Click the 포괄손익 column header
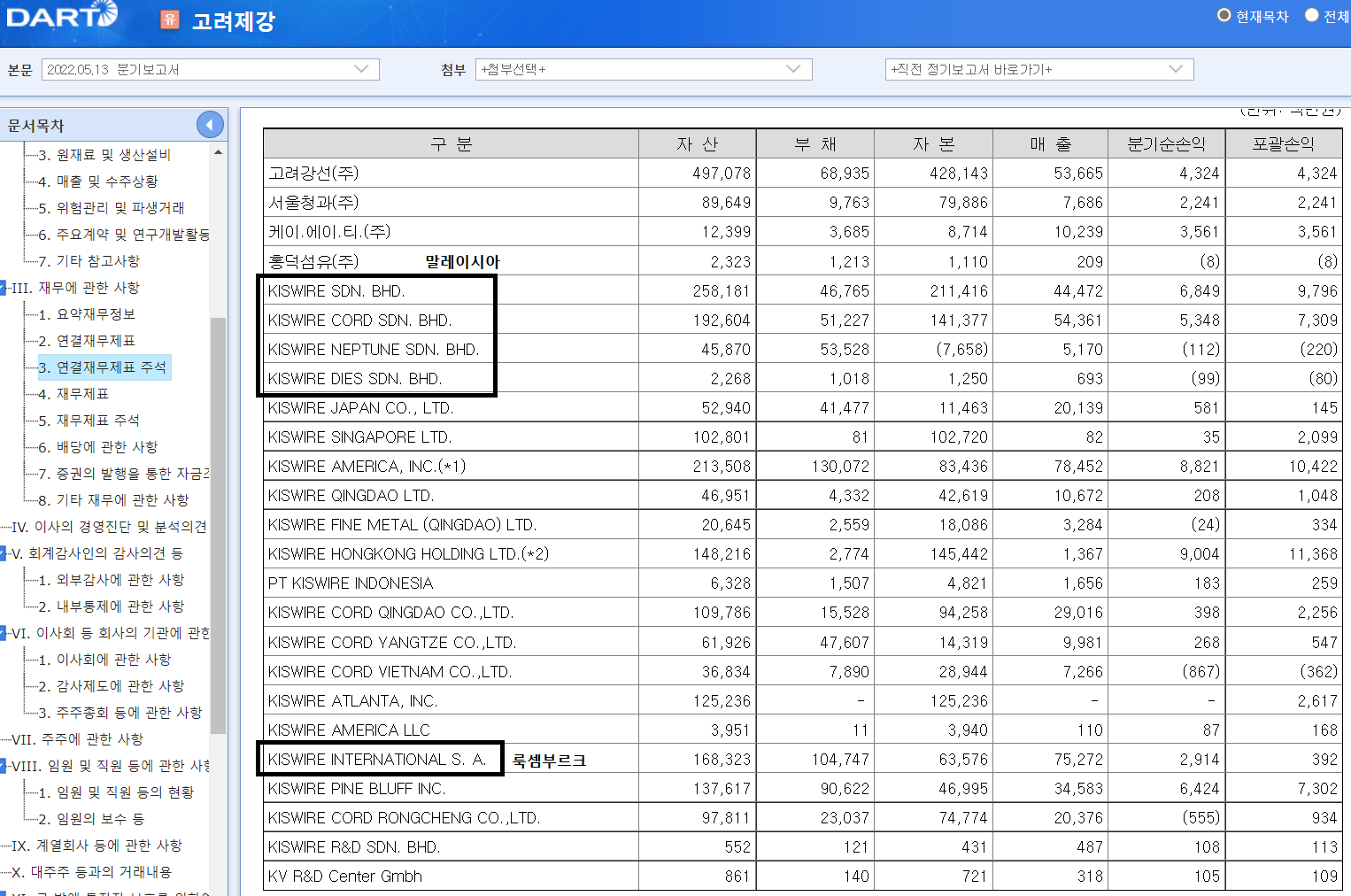This screenshot has width=1351, height=896. tap(1284, 143)
